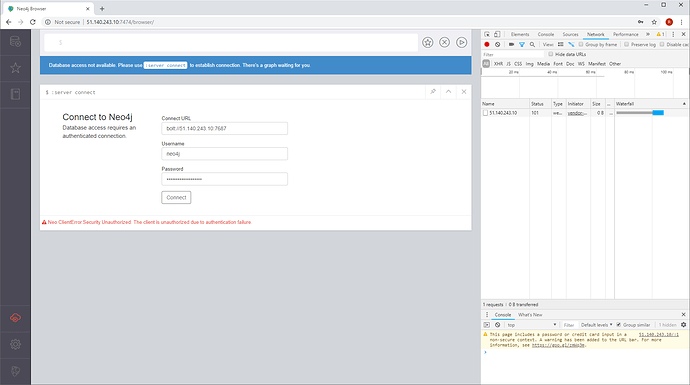Toggle Group similar checkbox in console
Image resolution: width=690 pixels, height=385 pixels.
click(619, 325)
